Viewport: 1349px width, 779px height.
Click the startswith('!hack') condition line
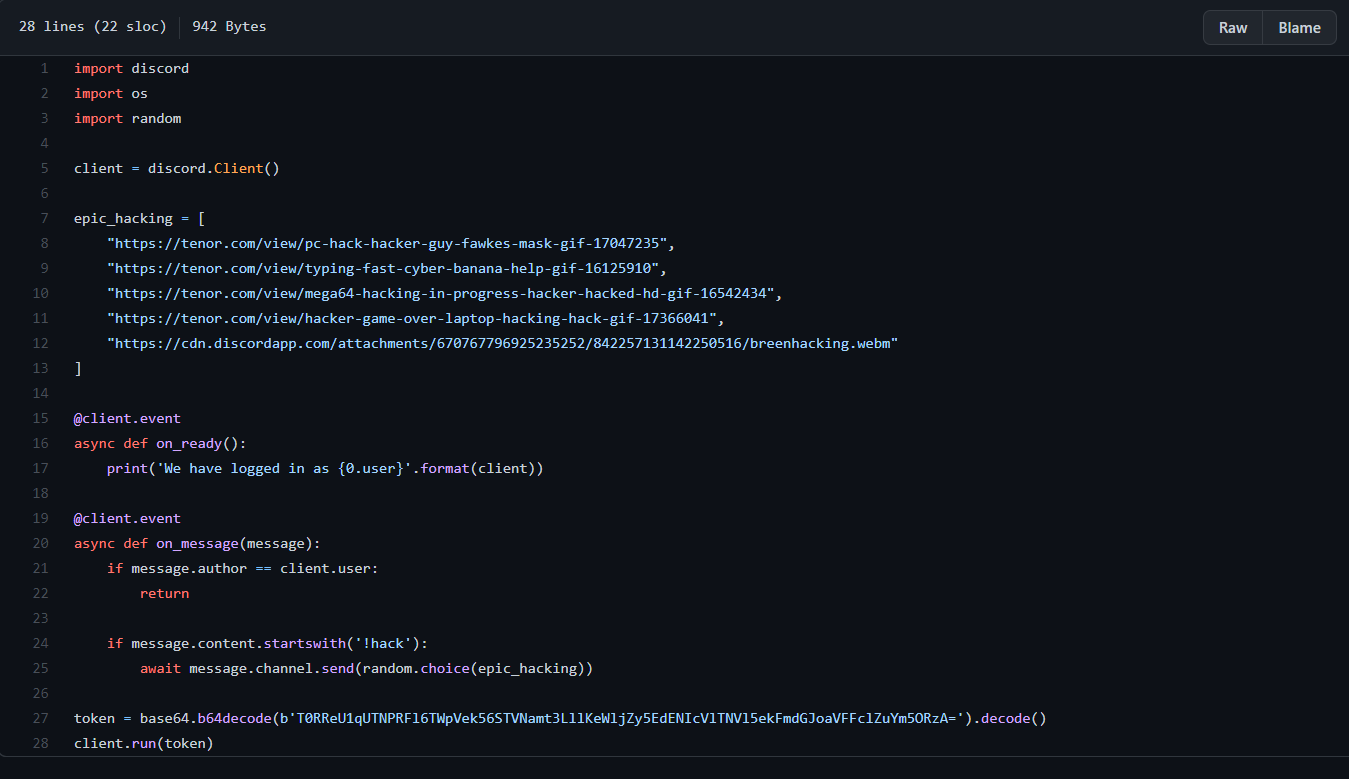coord(267,643)
